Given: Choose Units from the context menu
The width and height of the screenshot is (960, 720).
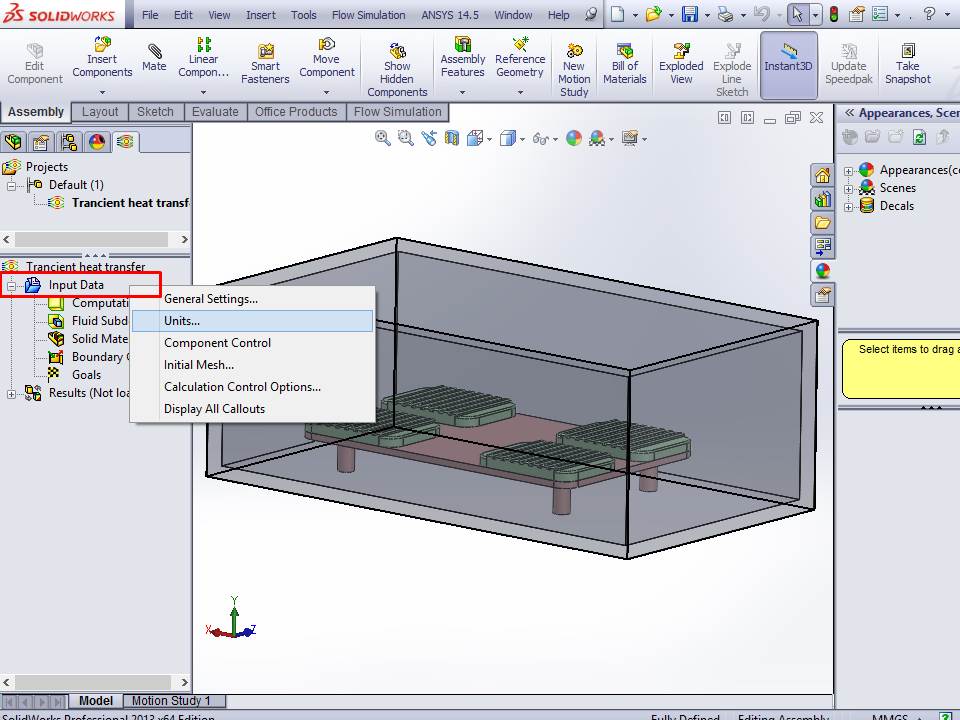Looking at the screenshot, I should [183, 320].
